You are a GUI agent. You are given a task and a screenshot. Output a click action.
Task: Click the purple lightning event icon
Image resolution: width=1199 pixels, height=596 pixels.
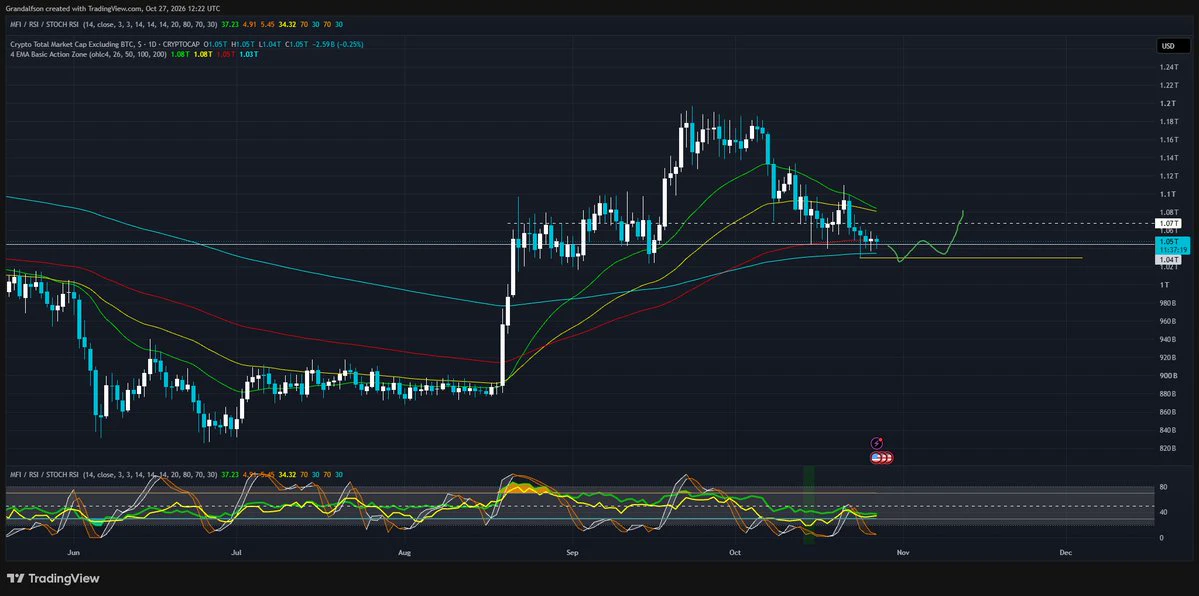tap(878, 443)
